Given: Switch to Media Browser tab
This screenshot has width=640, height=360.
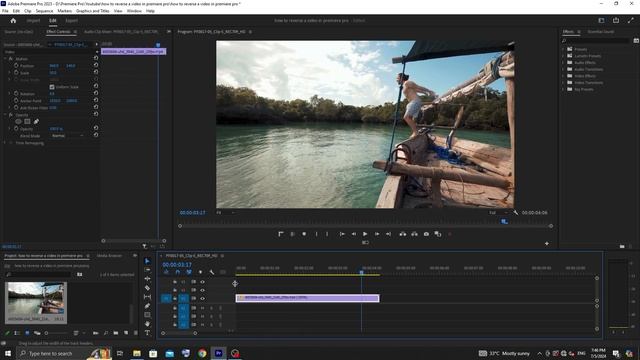Looking at the screenshot, I should click(109, 256).
